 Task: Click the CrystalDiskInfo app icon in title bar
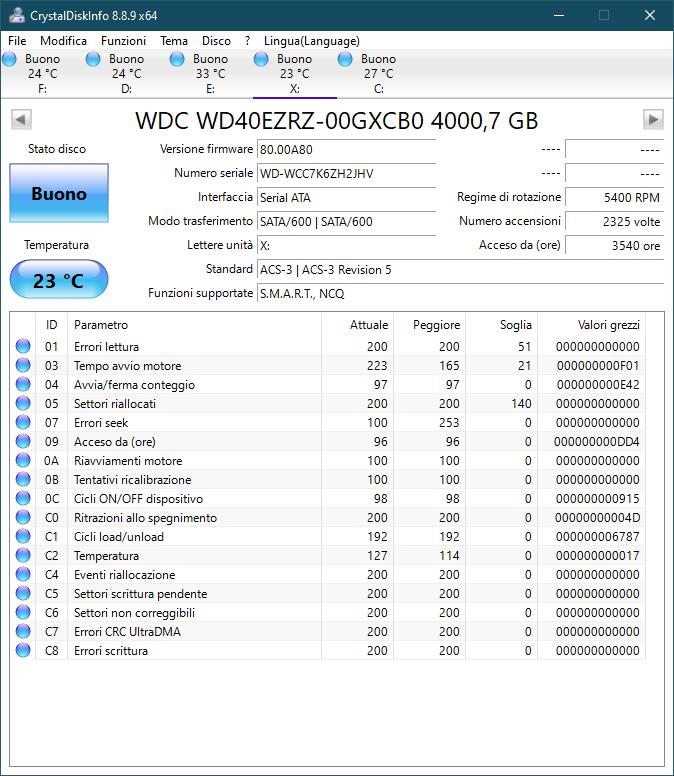tap(16, 15)
